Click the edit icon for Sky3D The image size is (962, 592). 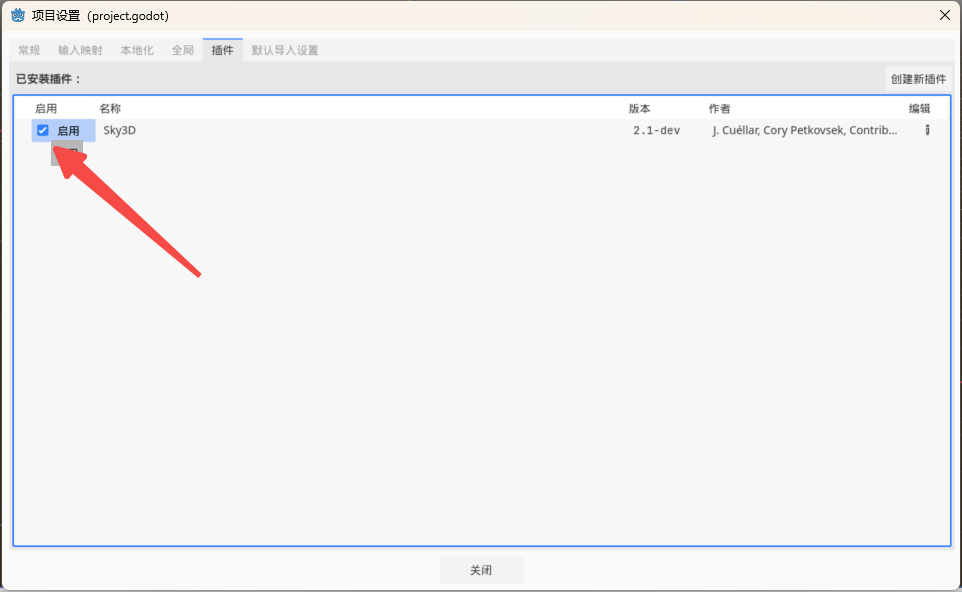pos(927,130)
